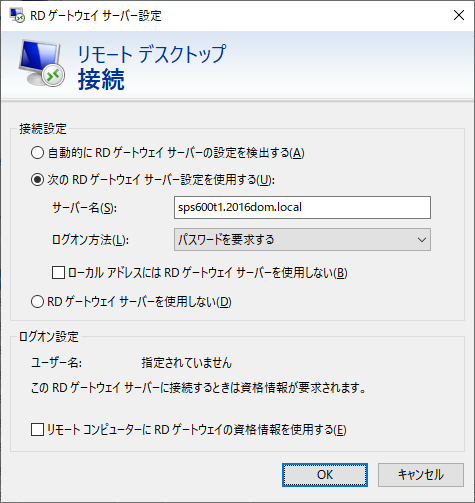Expand the chevron arrow of the logon method dropdown
The width and height of the screenshot is (475, 503).
point(422,240)
